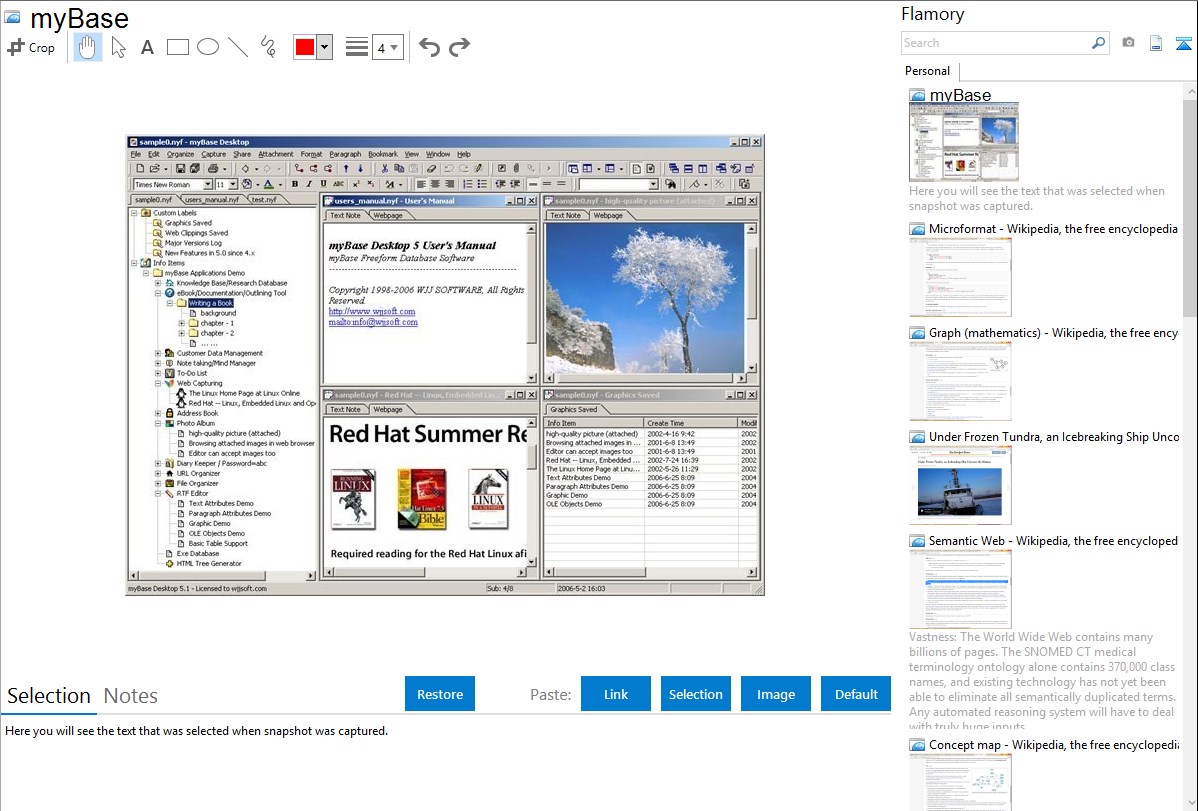The height and width of the screenshot is (811, 1198).
Task: Click the blue triangle icon in Flamory header
Action: click(x=1183, y=43)
